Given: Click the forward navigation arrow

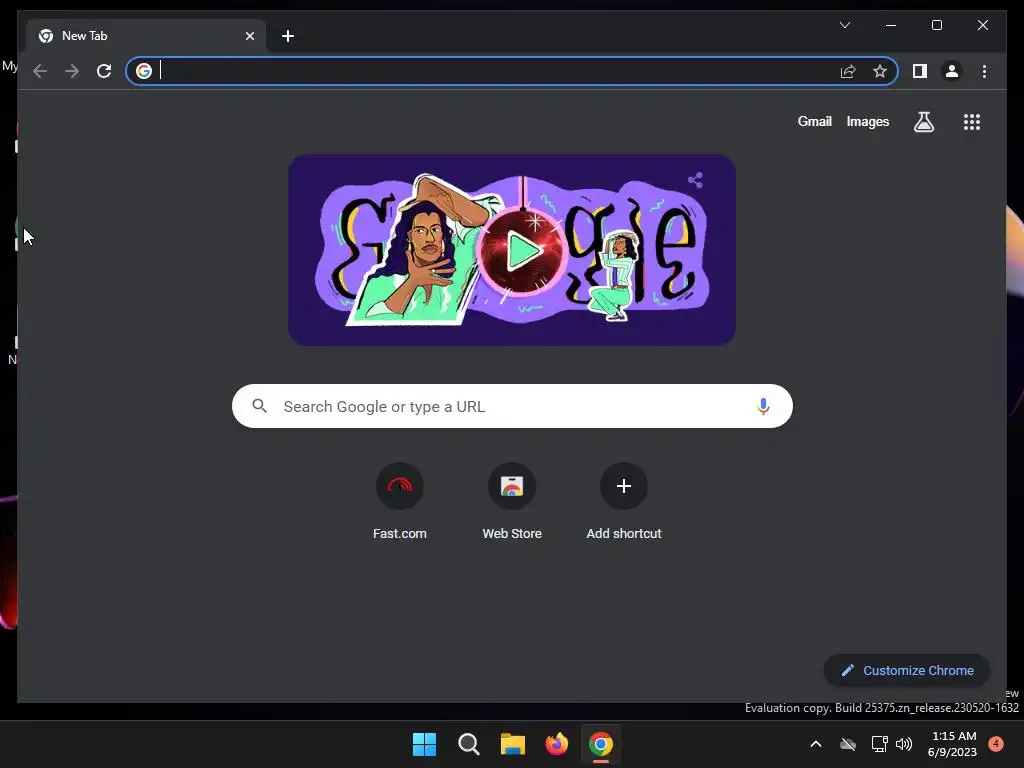Looking at the screenshot, I should (72, 71).
